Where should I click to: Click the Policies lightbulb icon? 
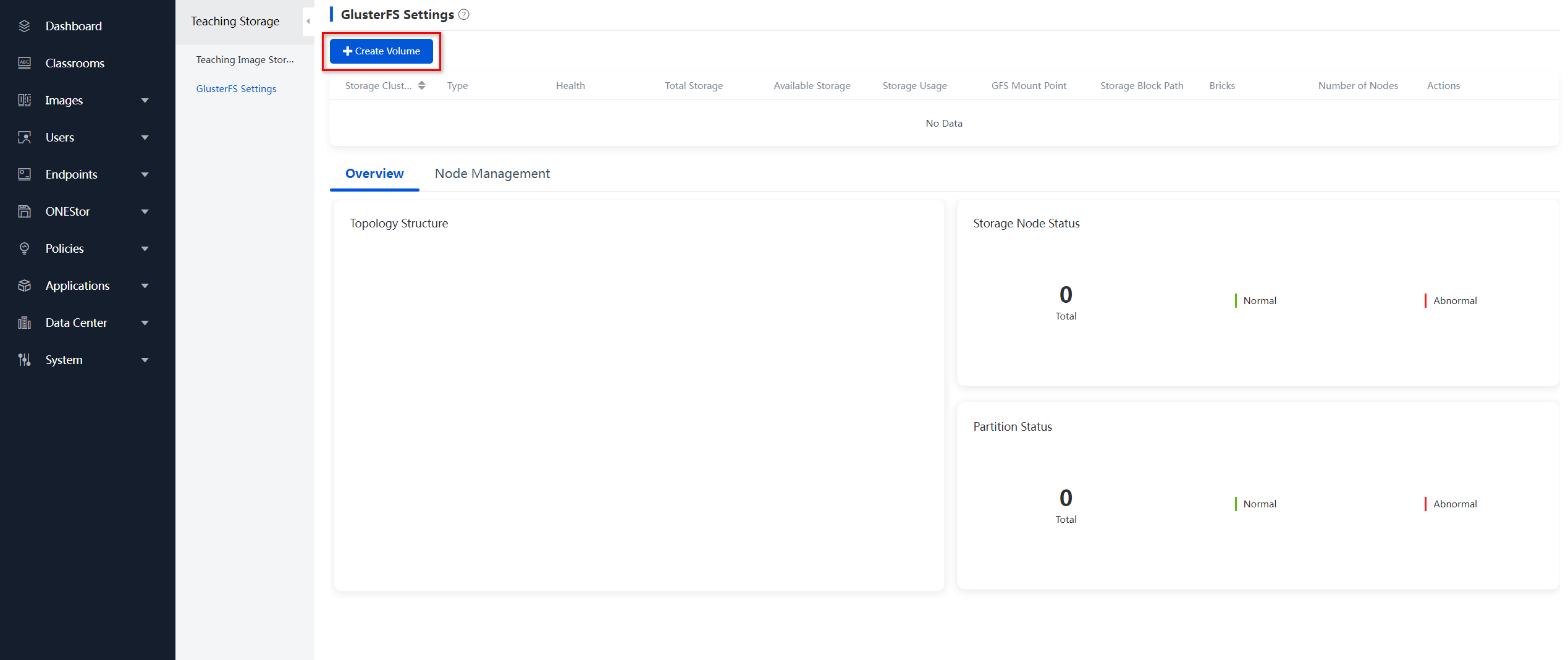[24, 248]
